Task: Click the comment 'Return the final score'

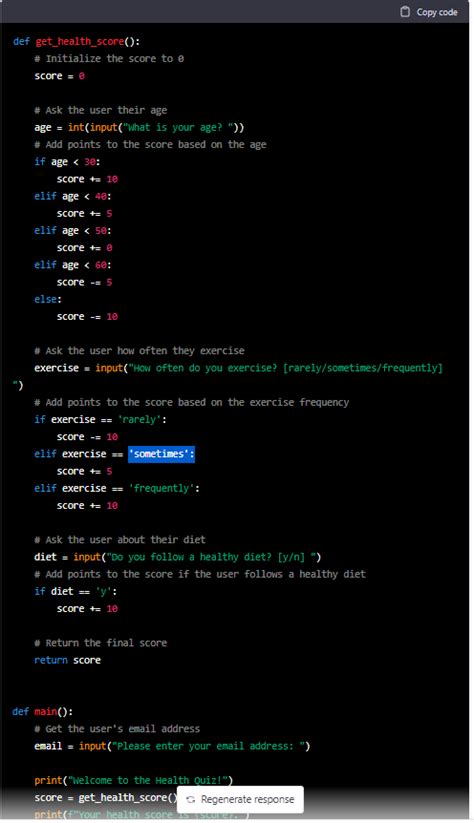Action: (101, 642)
